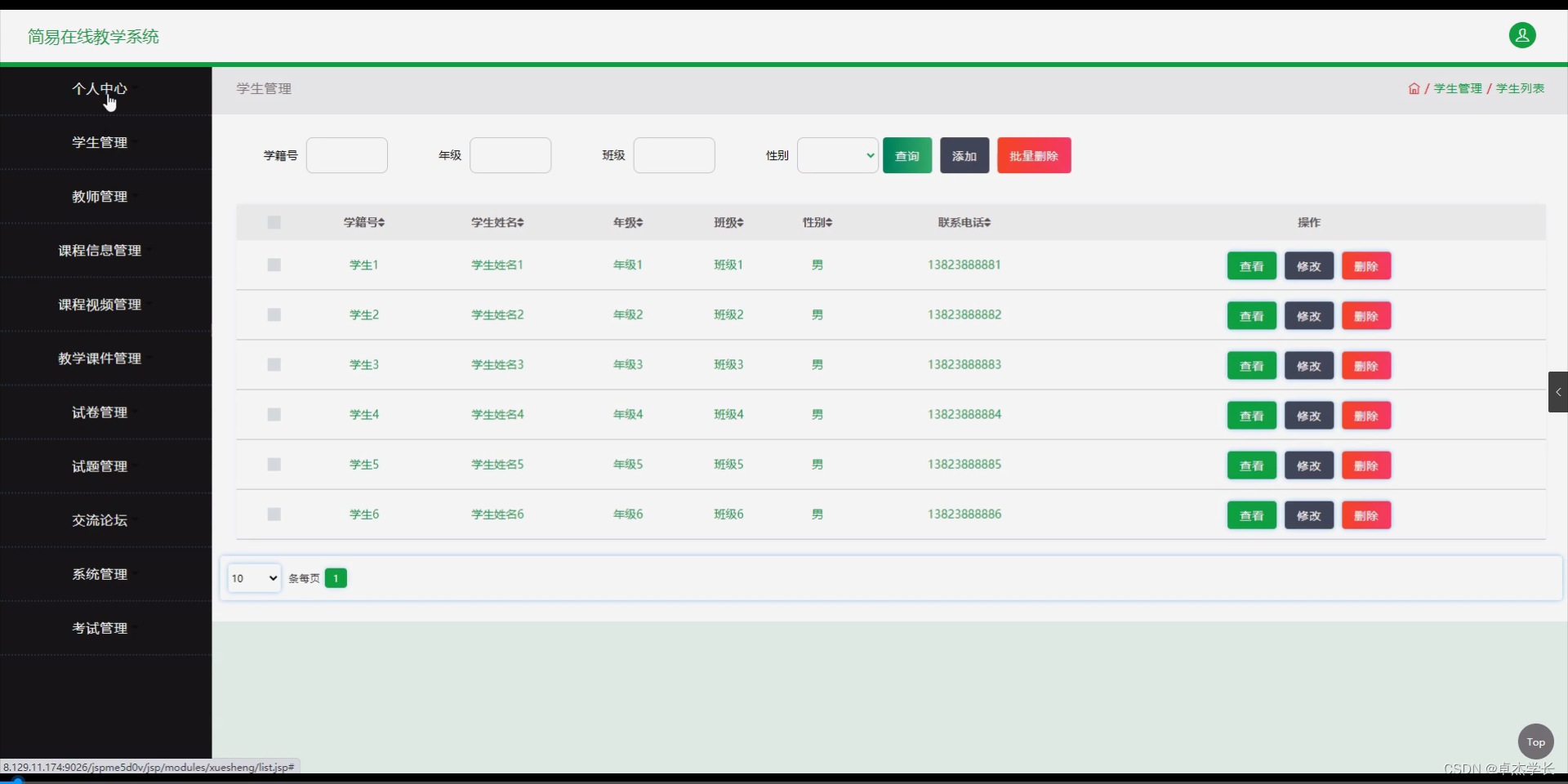Click the 添加 add button
The width and height of the screenshot is (1568, 784).
coord(964,155)
